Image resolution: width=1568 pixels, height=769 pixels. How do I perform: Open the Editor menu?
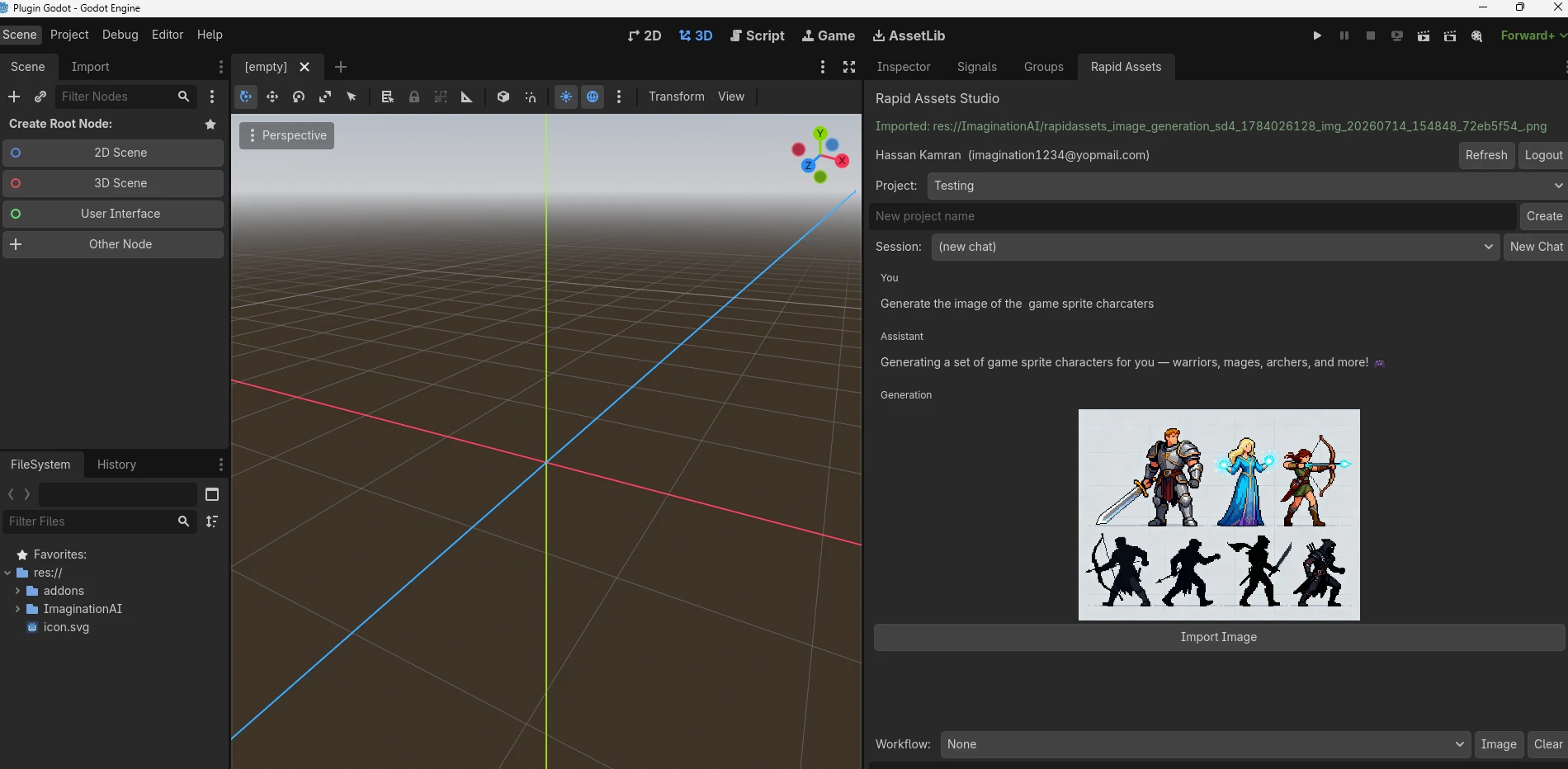click(168, 35)
